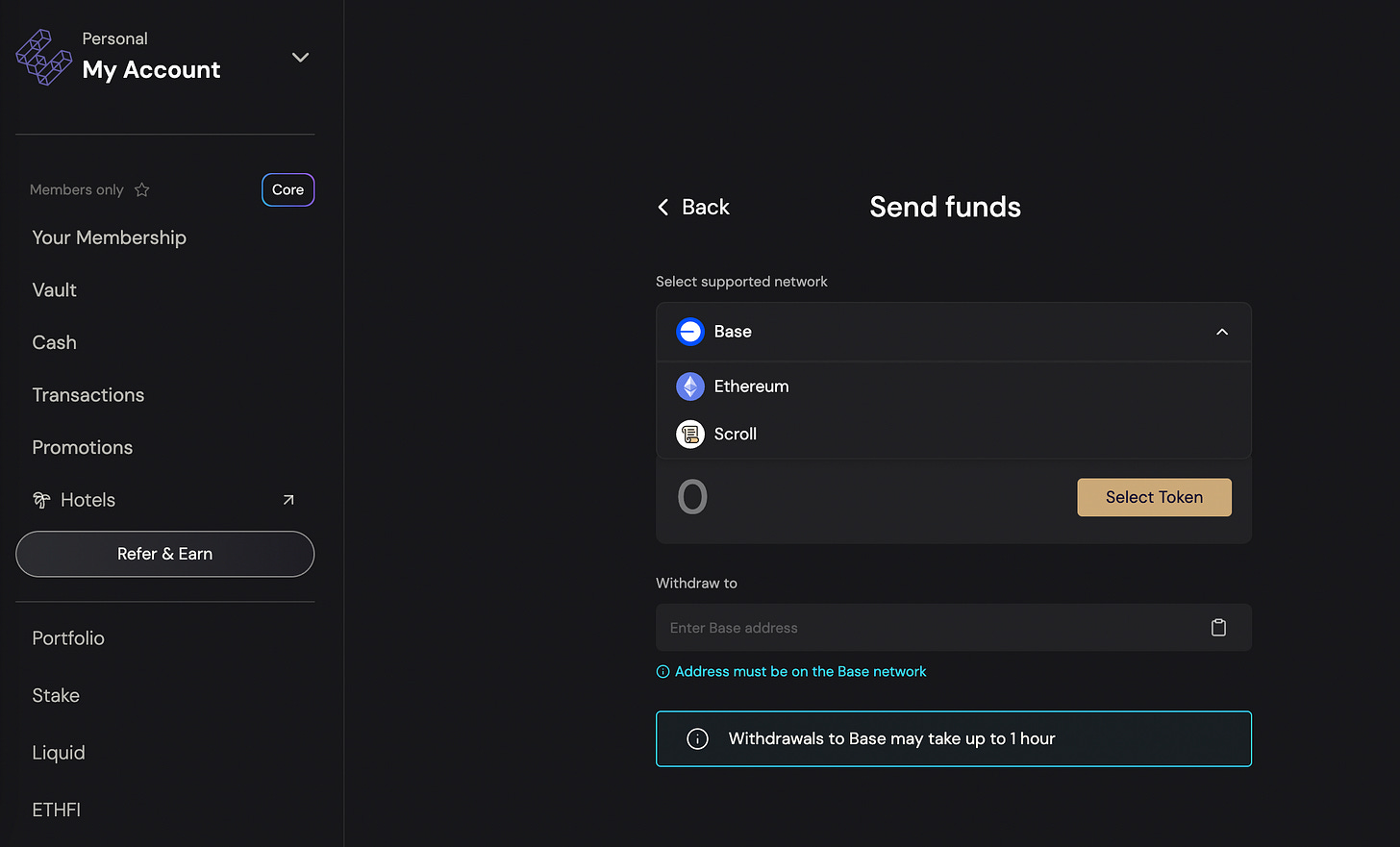The width and height of the screenshot is (1400, 847).
Task: Open Your Membership page
Action: [110, 237]
